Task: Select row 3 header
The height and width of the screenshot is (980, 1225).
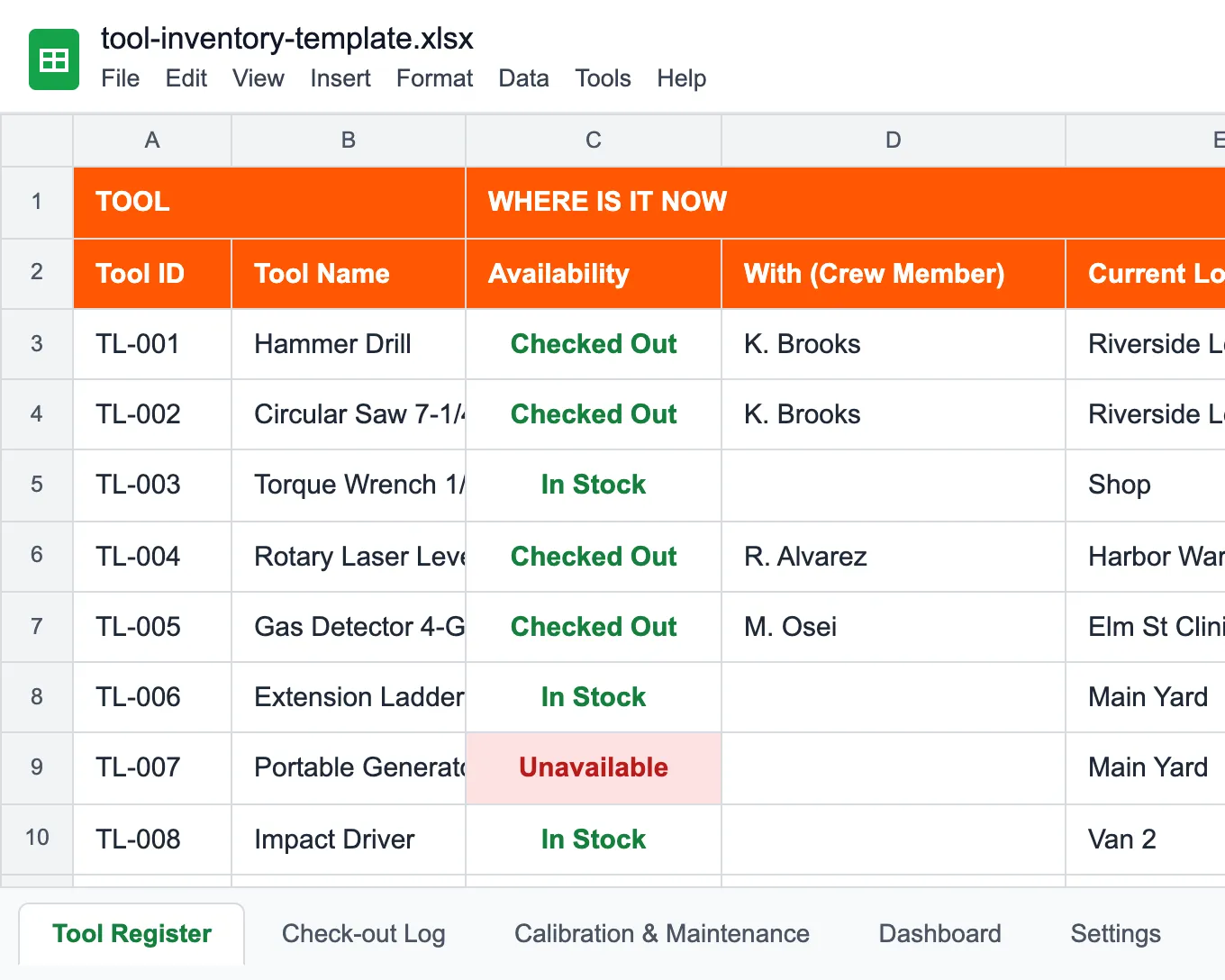Action: point(37,344)
